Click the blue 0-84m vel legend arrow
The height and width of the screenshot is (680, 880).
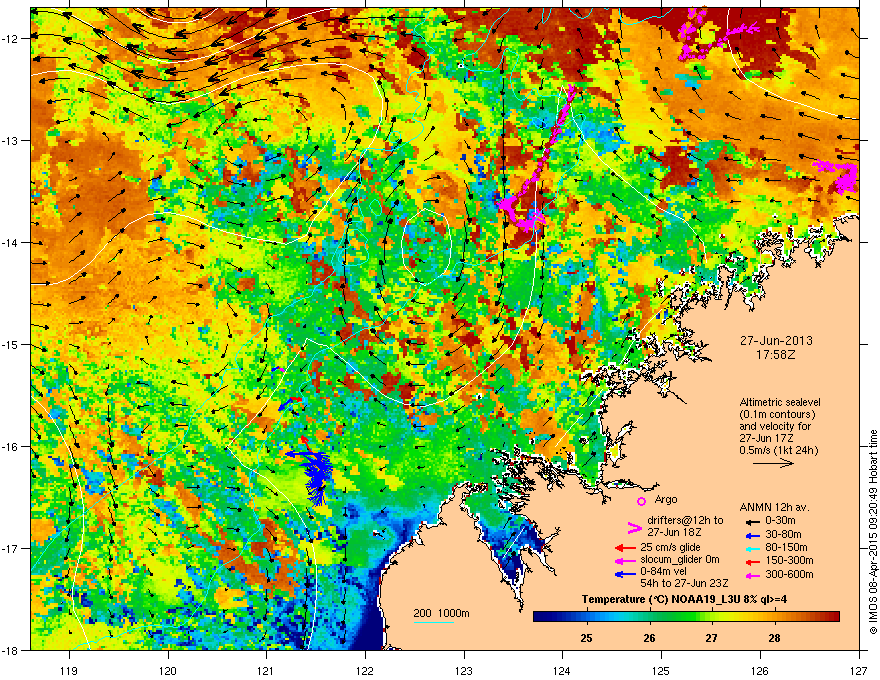click(625, 574)
